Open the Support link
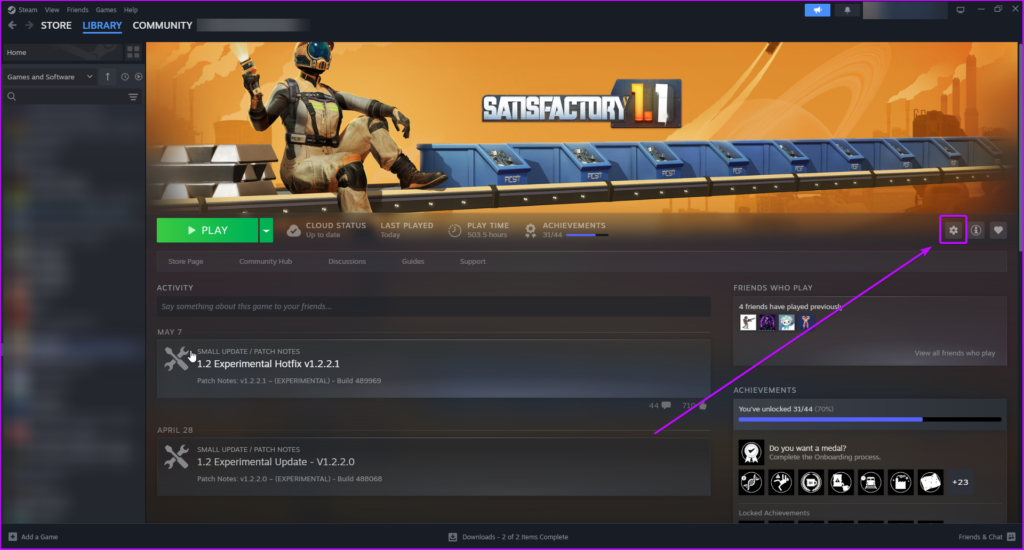Image resolution: width=1024 pixels, height=550 pixels. pyautogui.click(x=473, y=261)
